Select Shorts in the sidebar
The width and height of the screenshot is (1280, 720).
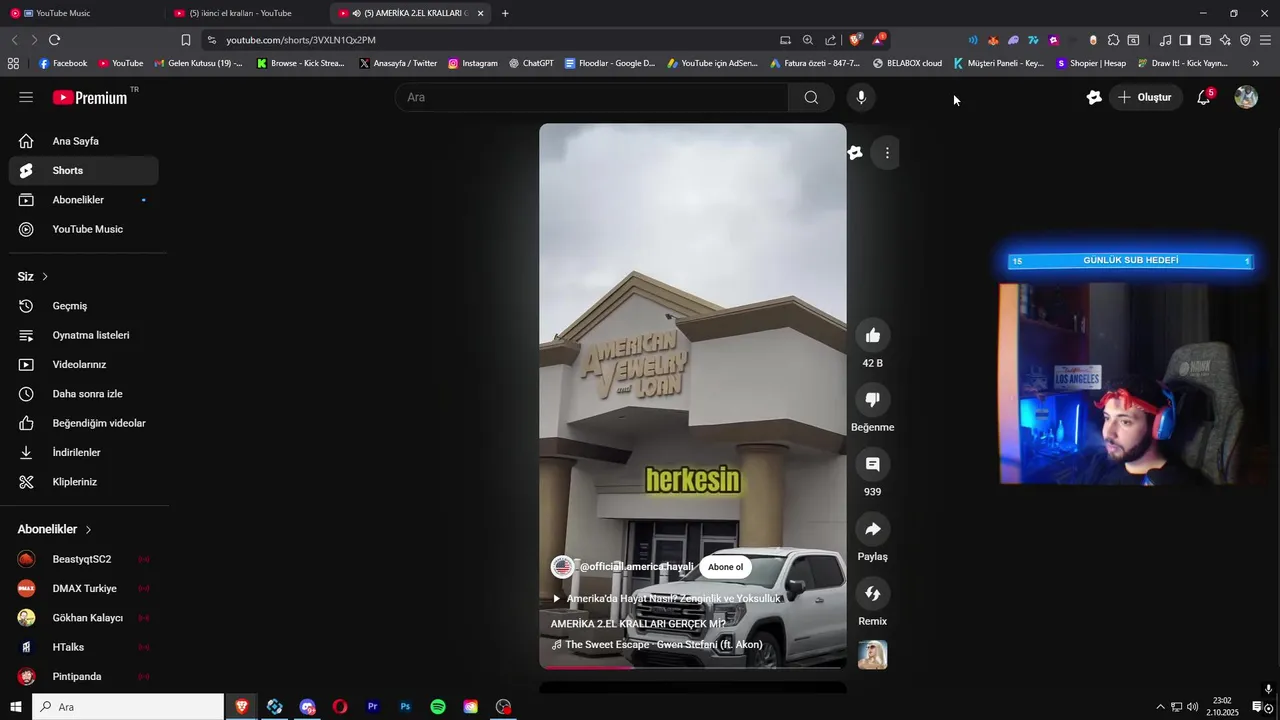84,171
